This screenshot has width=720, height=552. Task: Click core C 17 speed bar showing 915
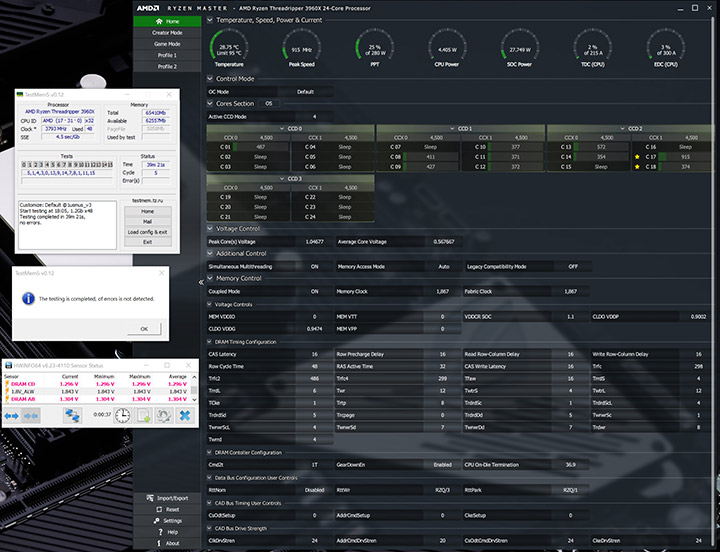coord(684,157)
